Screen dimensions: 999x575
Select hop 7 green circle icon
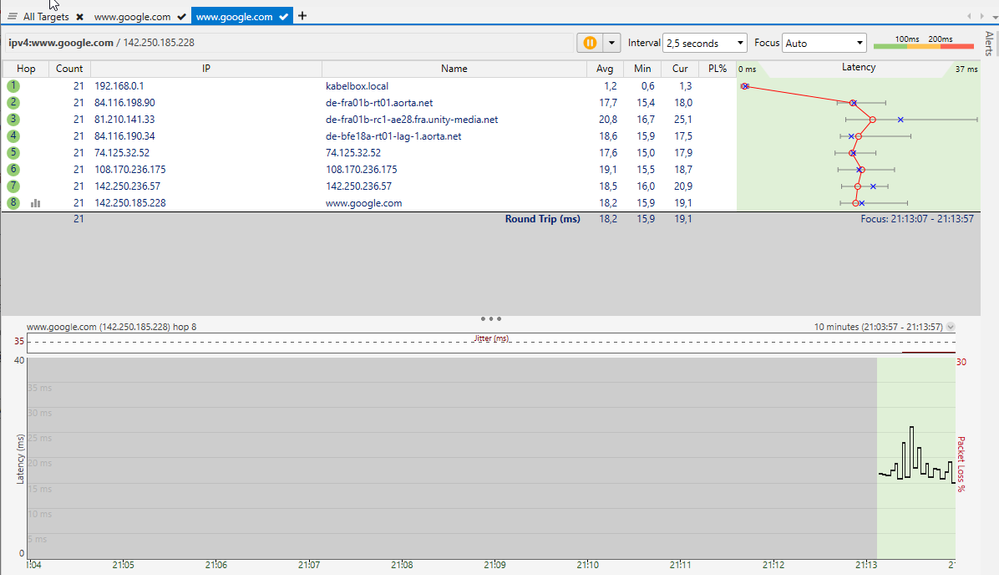pyautogui.click(x=13, y=186)
